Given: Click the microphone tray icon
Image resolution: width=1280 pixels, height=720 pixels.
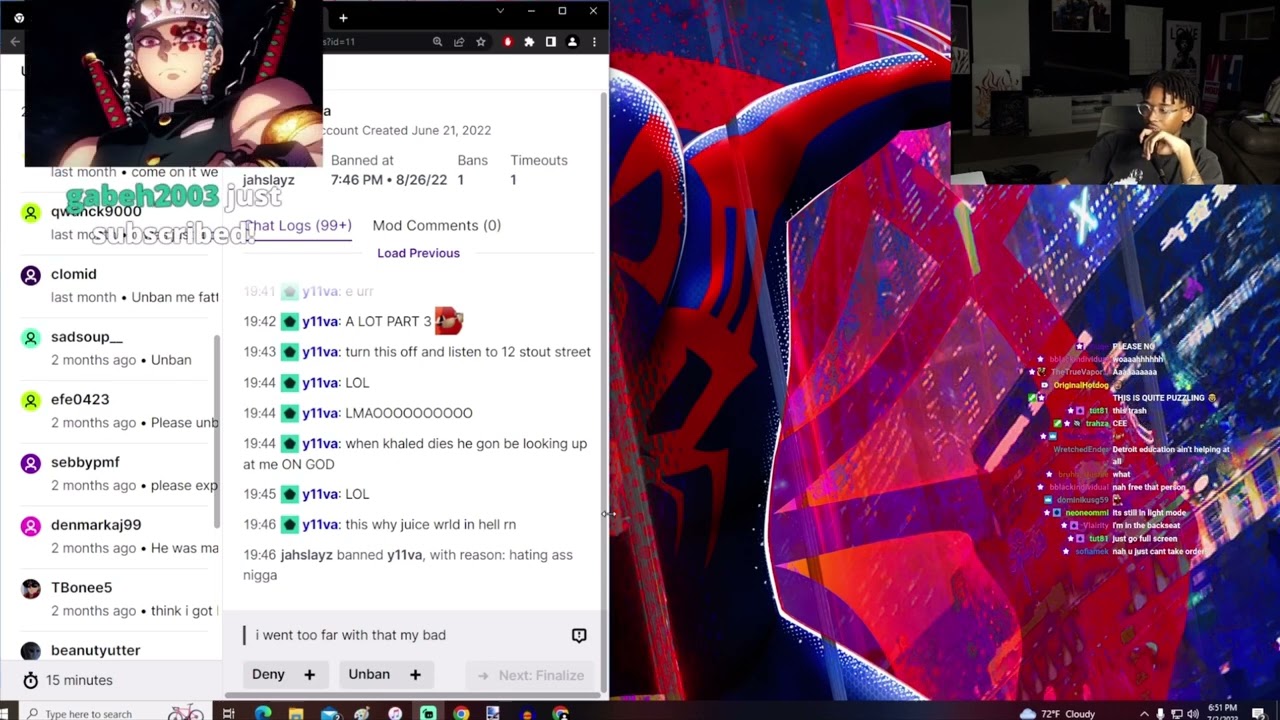Looking at the screenshot, I should (x=1160, y=714).
